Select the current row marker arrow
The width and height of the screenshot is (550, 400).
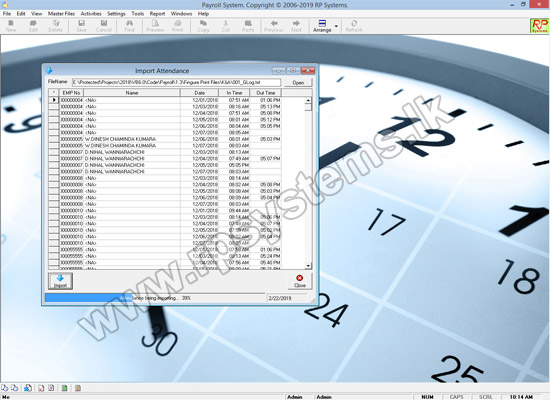(54, 100)
